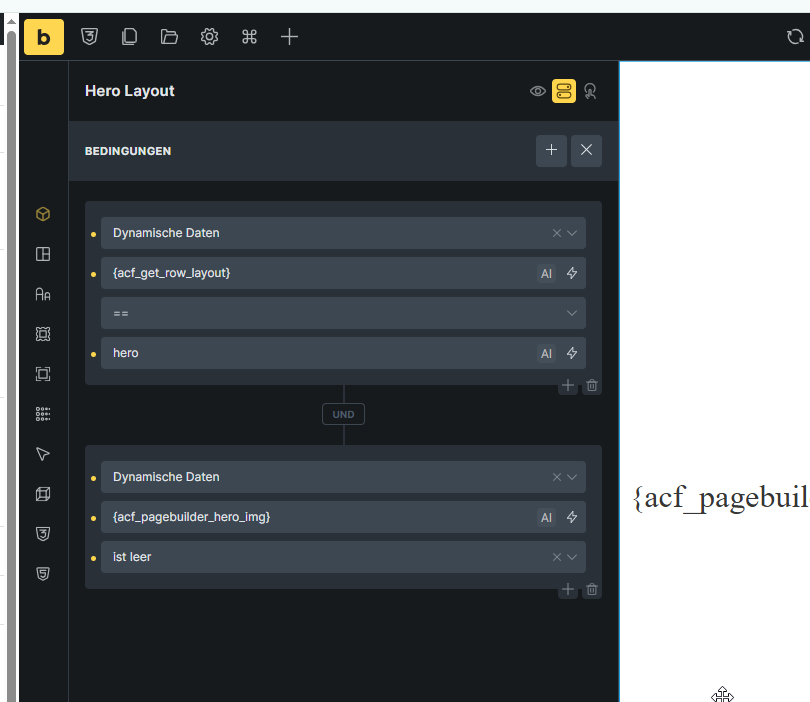Toggle the yellow conditions icon in panel header
This screenshot has width=810, height=702.
564,91
